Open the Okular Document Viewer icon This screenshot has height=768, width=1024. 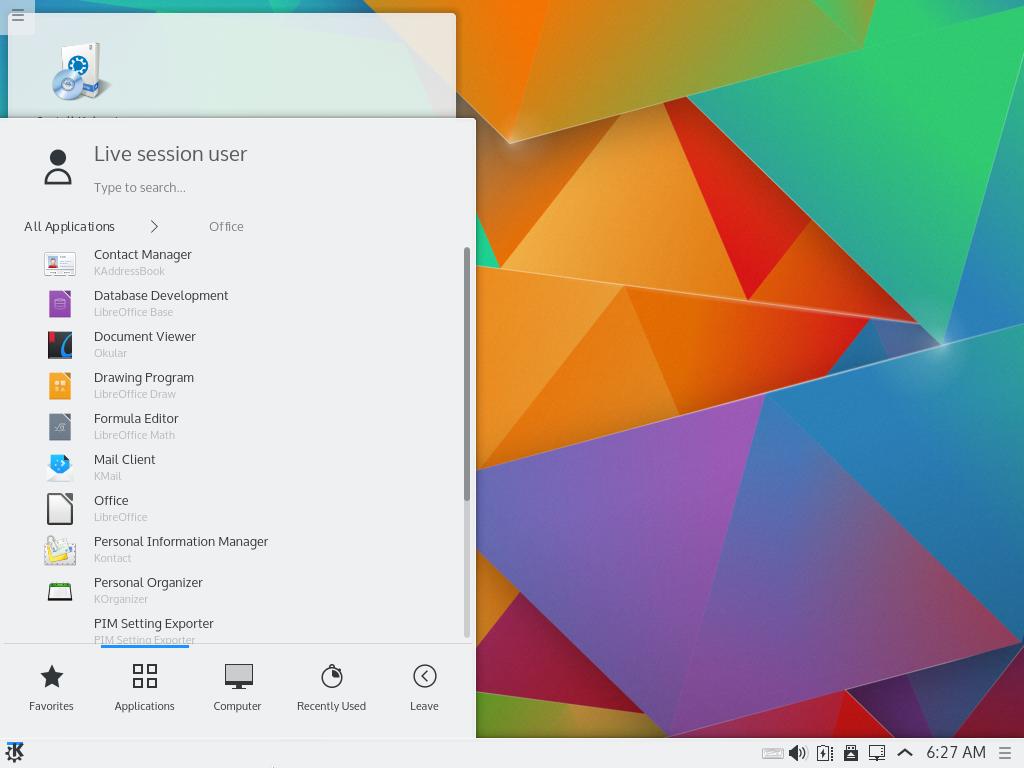(60, 345)
